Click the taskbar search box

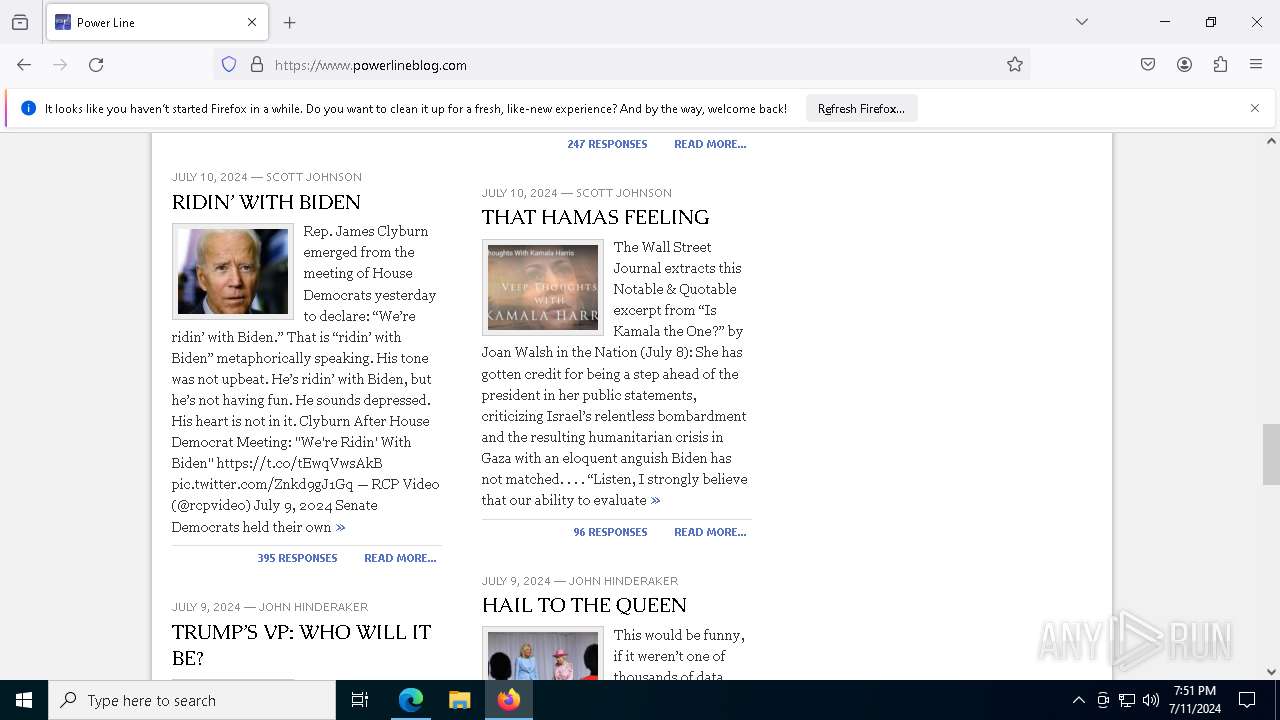(x=192, y=700)
